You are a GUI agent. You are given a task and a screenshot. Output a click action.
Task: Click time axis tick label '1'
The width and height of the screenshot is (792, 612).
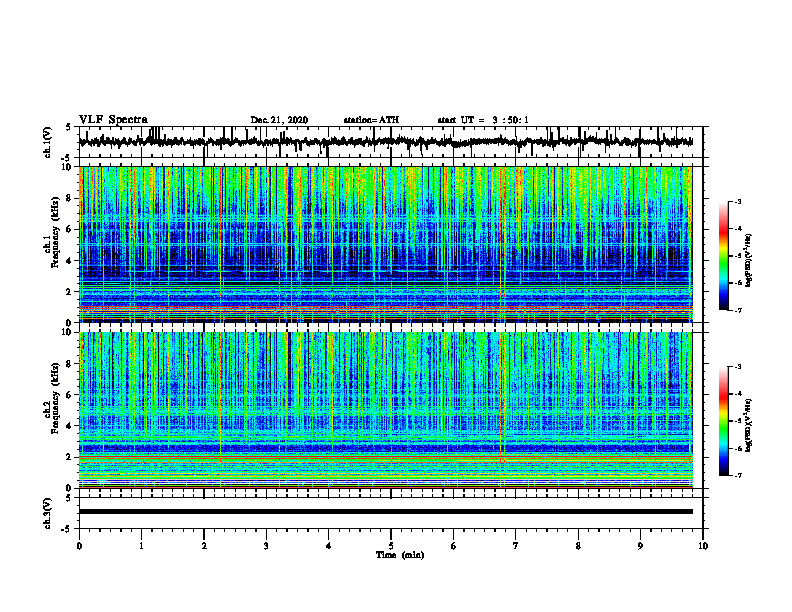(x=141, y=546)
